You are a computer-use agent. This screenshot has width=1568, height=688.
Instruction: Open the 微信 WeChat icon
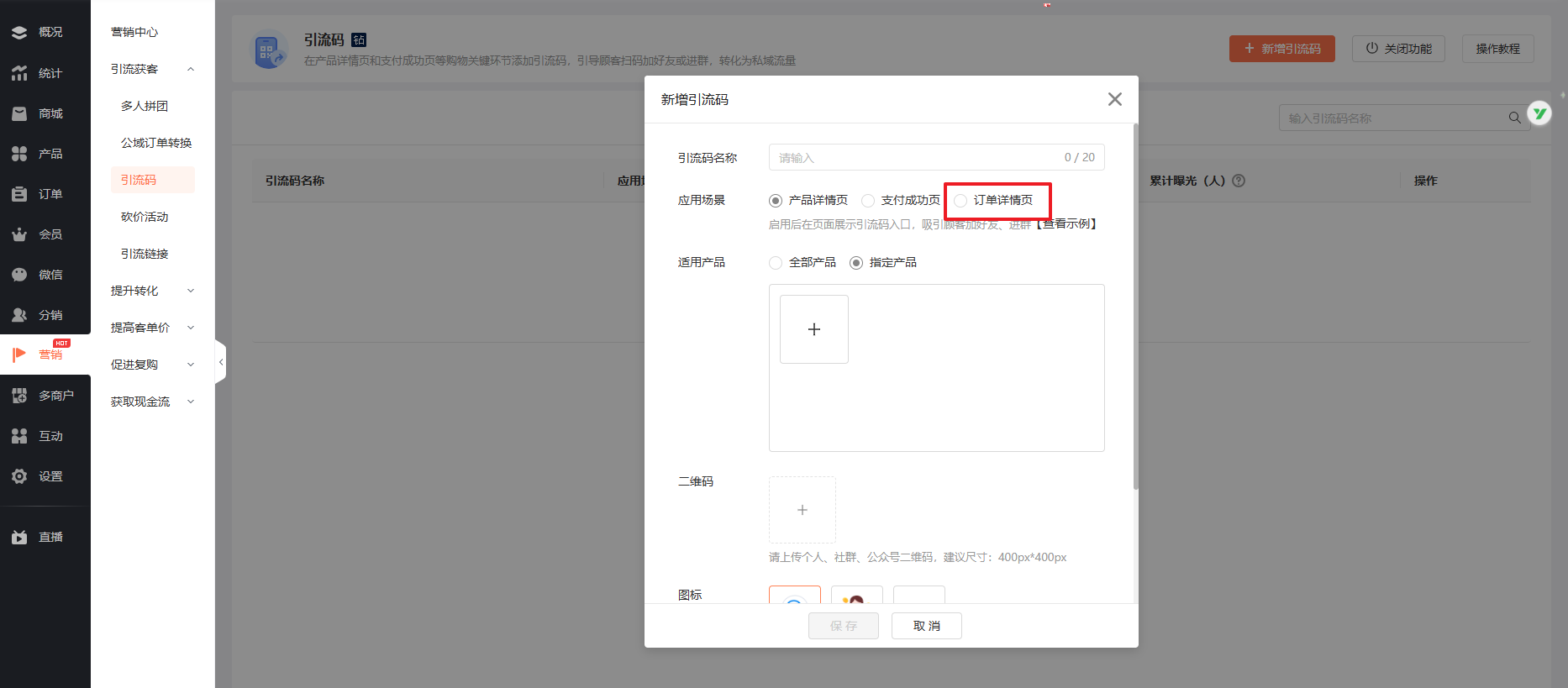point(19,275)
